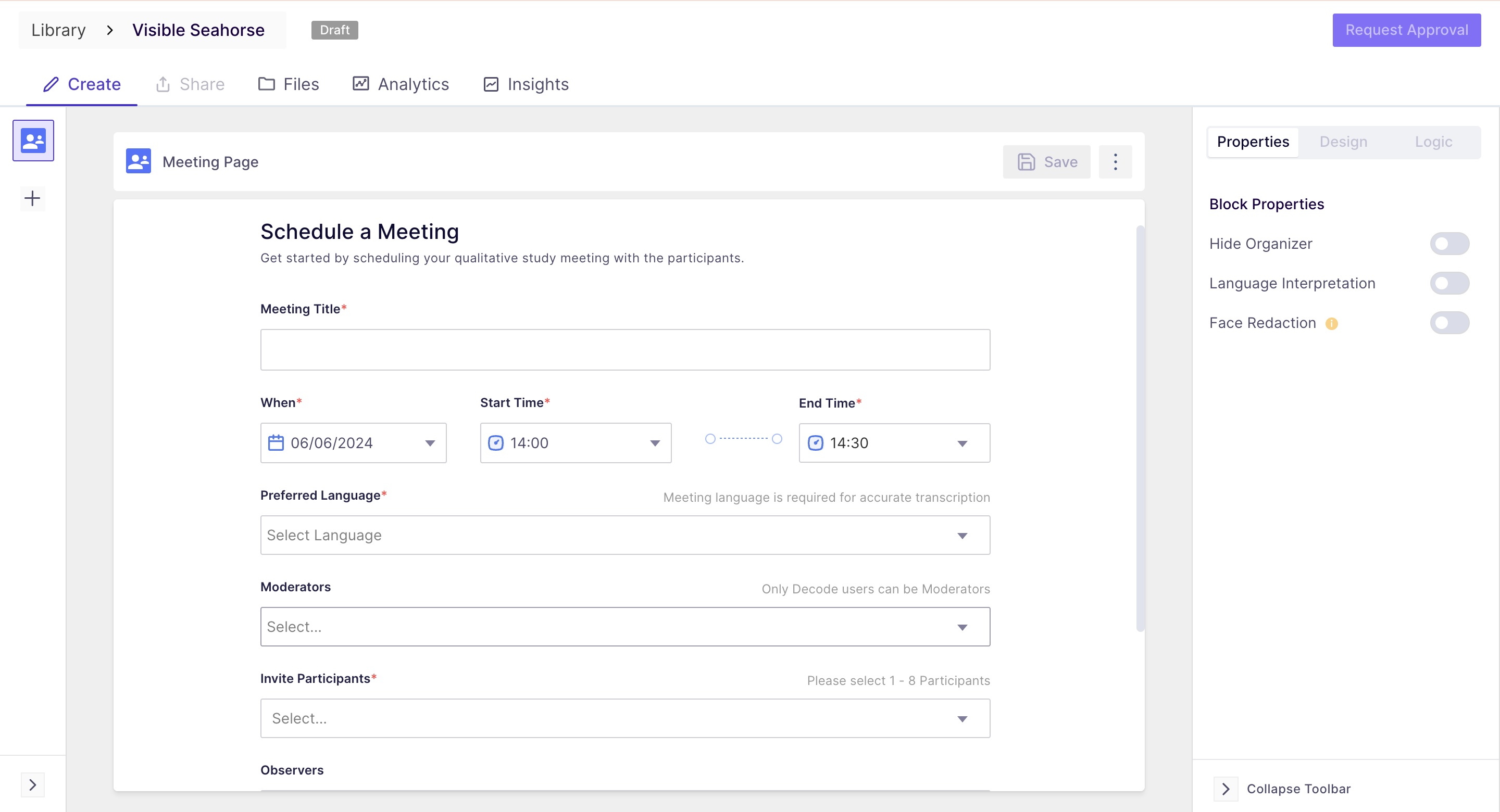
Task: Click Collapse Toolbar label
Action: pyautogui.click(x=1298, y=789)
